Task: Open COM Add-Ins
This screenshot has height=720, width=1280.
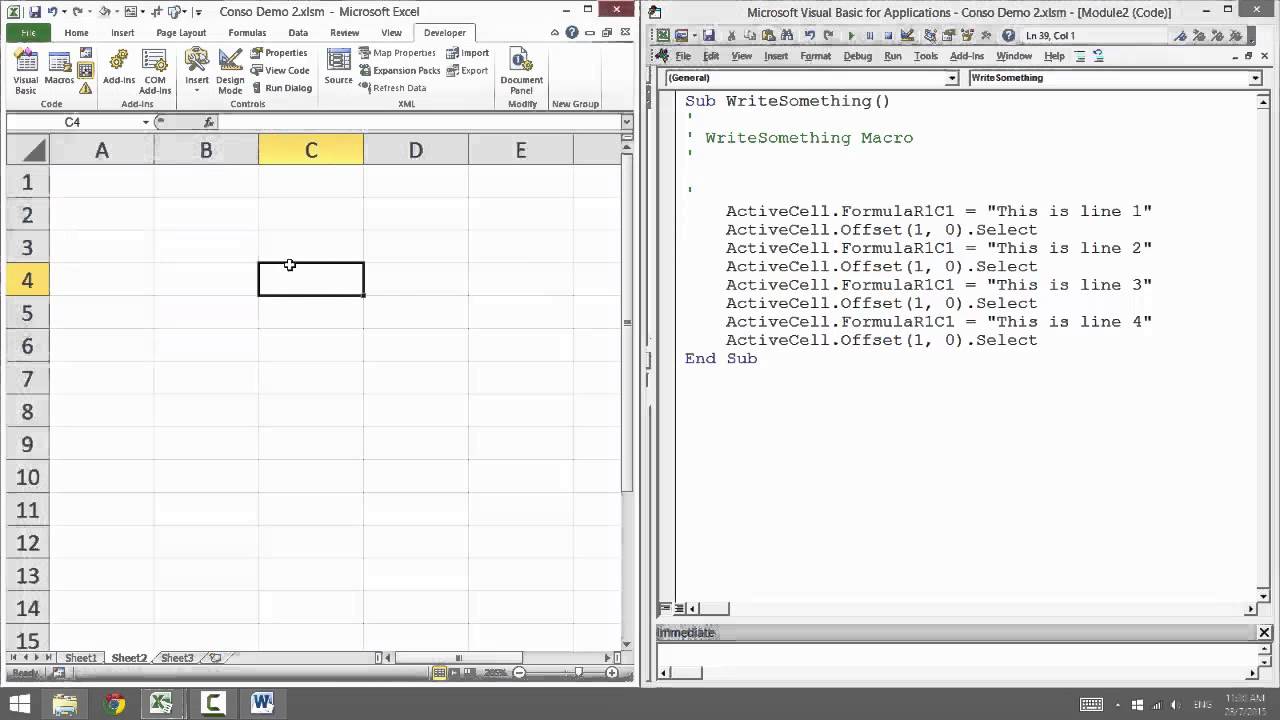Action: (155, 71)
